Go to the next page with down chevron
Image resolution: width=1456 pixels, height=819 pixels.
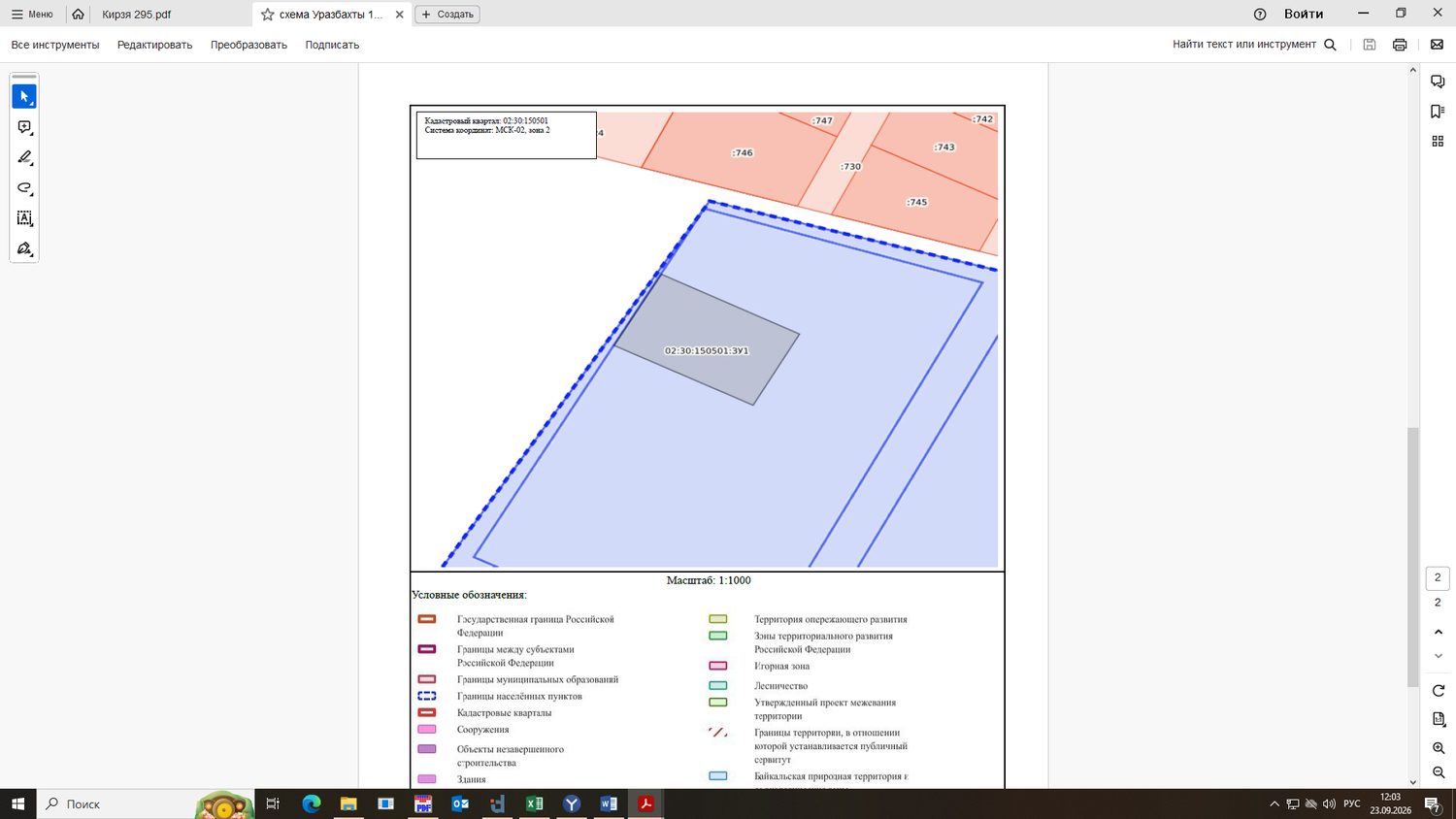click(x=1438, y=656)
